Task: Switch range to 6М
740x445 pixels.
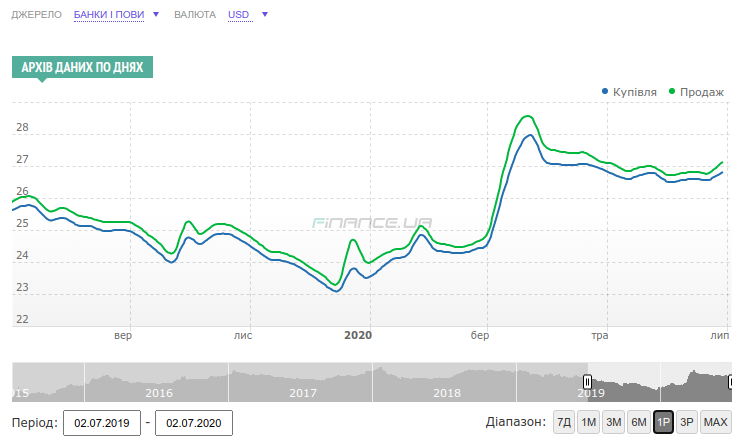Action: point(638,422)
